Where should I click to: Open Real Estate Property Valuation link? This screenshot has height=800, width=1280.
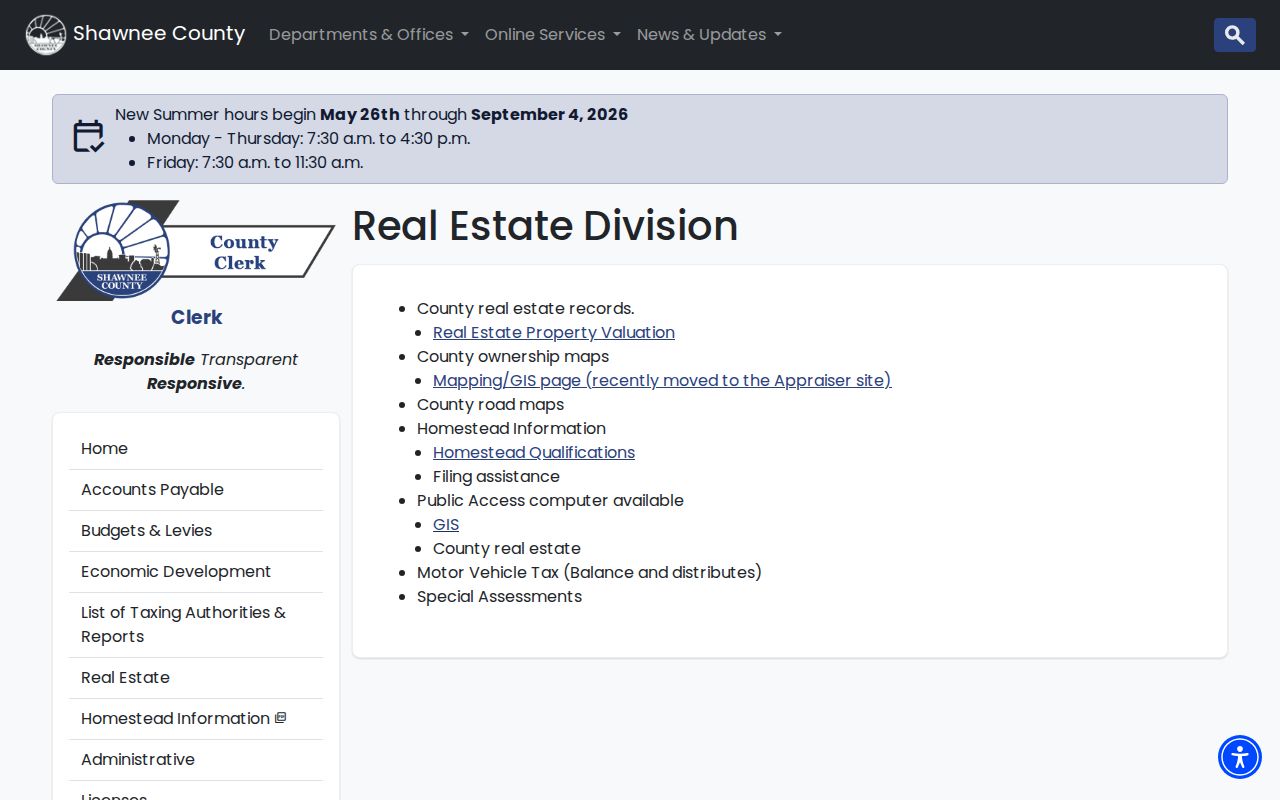point(554,332)
